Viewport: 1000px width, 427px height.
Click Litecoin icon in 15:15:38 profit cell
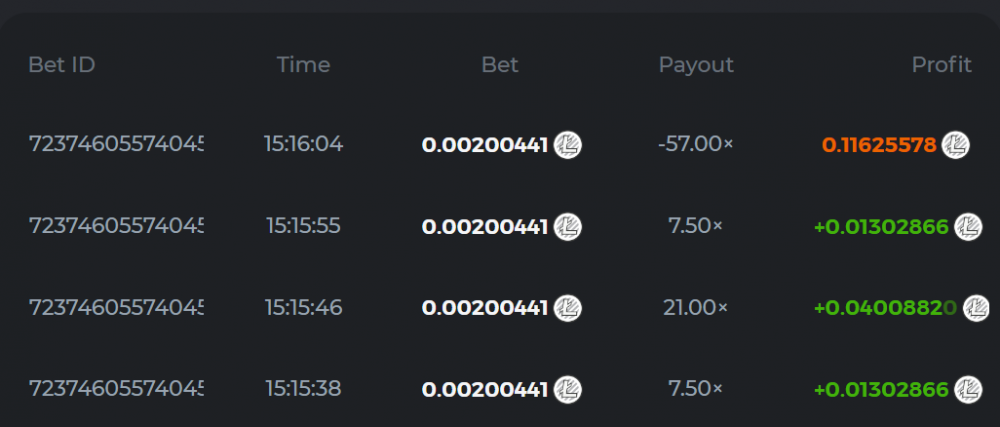968,389
